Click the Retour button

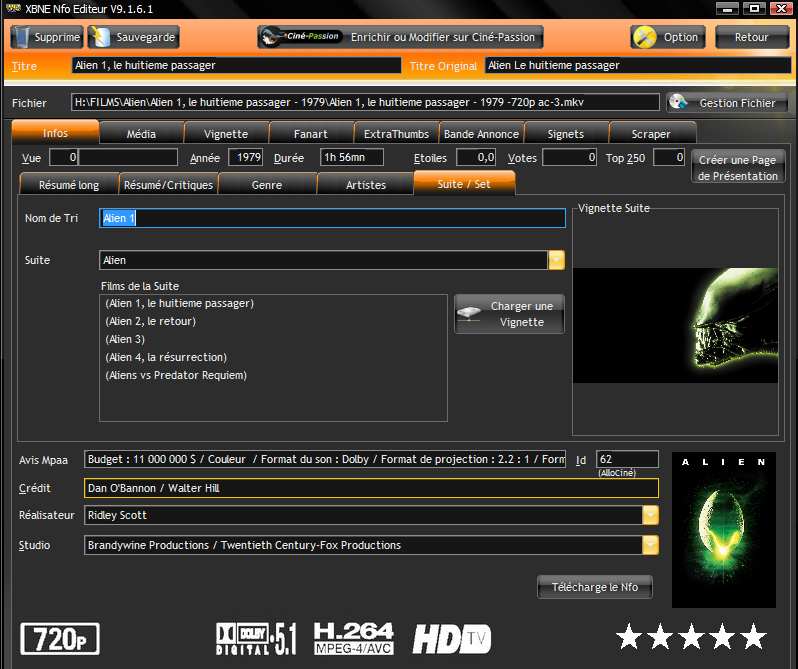751,37
